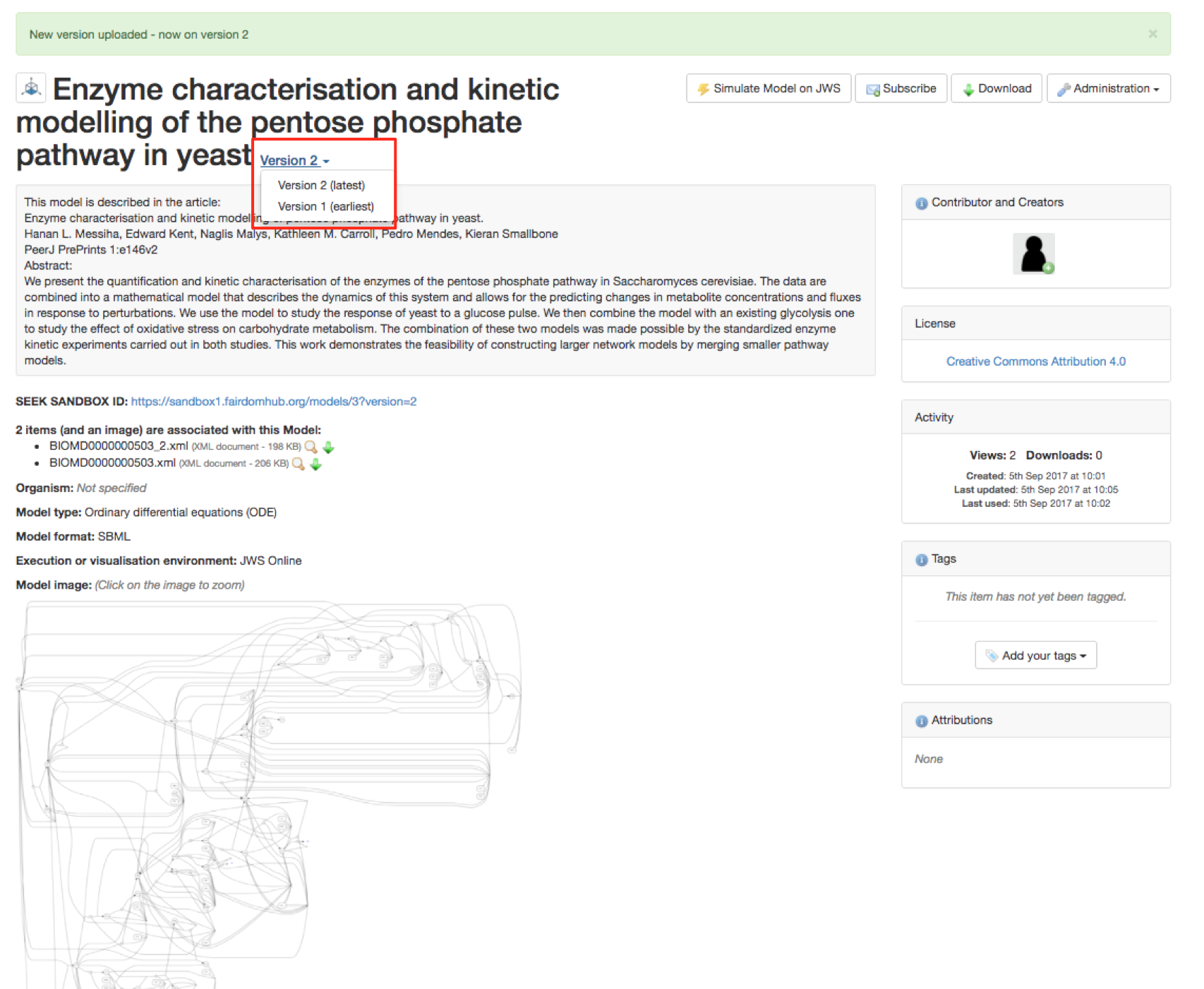Expand the Add your tags dropdown
Viewport: 1204px width, 989px height.
pos(1035,656)
